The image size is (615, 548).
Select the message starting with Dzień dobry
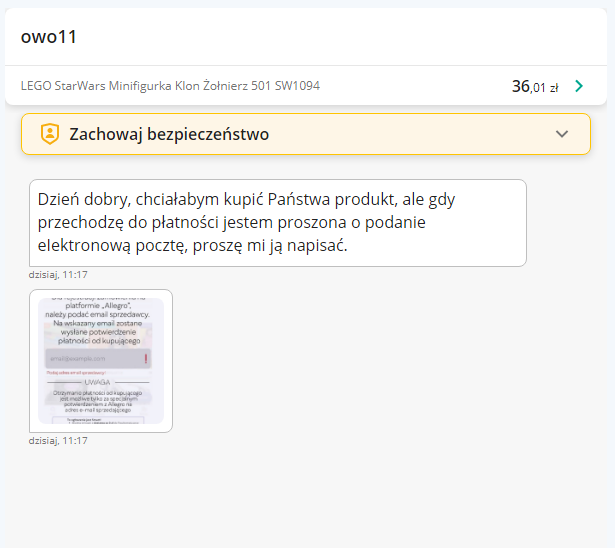point(277,222)
